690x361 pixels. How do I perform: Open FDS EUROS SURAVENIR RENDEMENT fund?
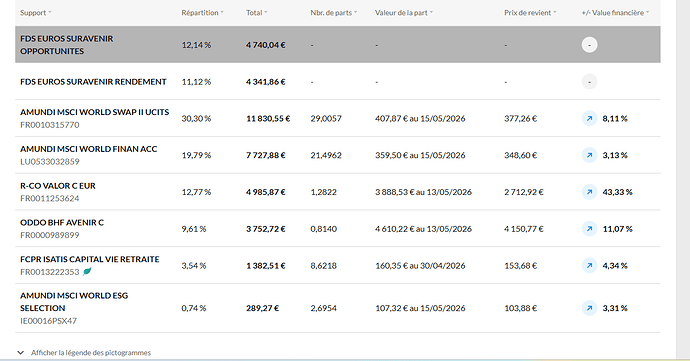(93, 82)
